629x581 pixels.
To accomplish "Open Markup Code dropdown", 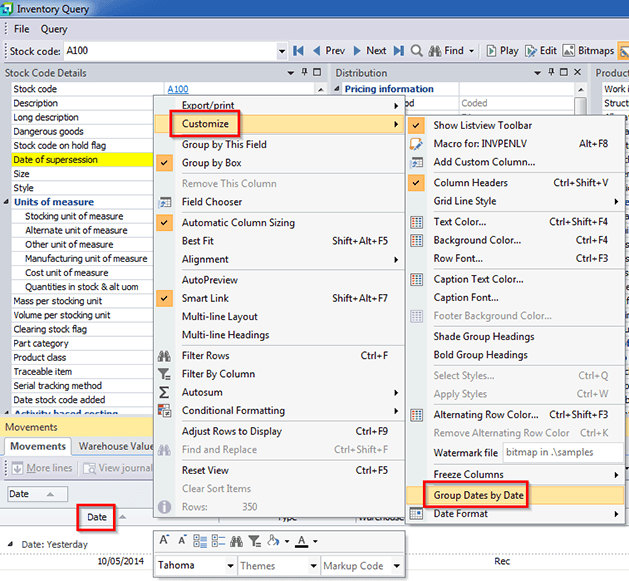I will (397, 566).
